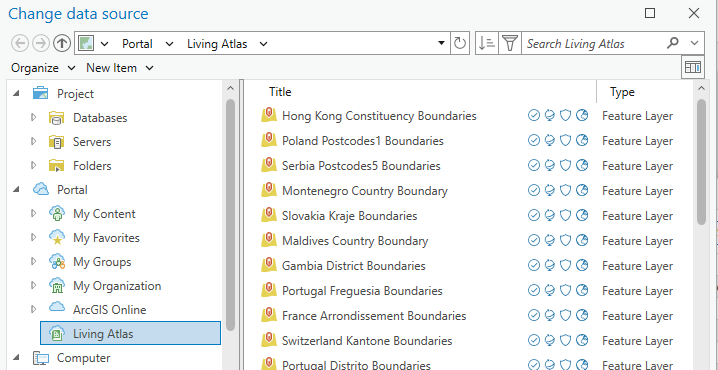The image size is (718, 370).
Task: Select the My Organization tree item
Action: click(117, 286)
